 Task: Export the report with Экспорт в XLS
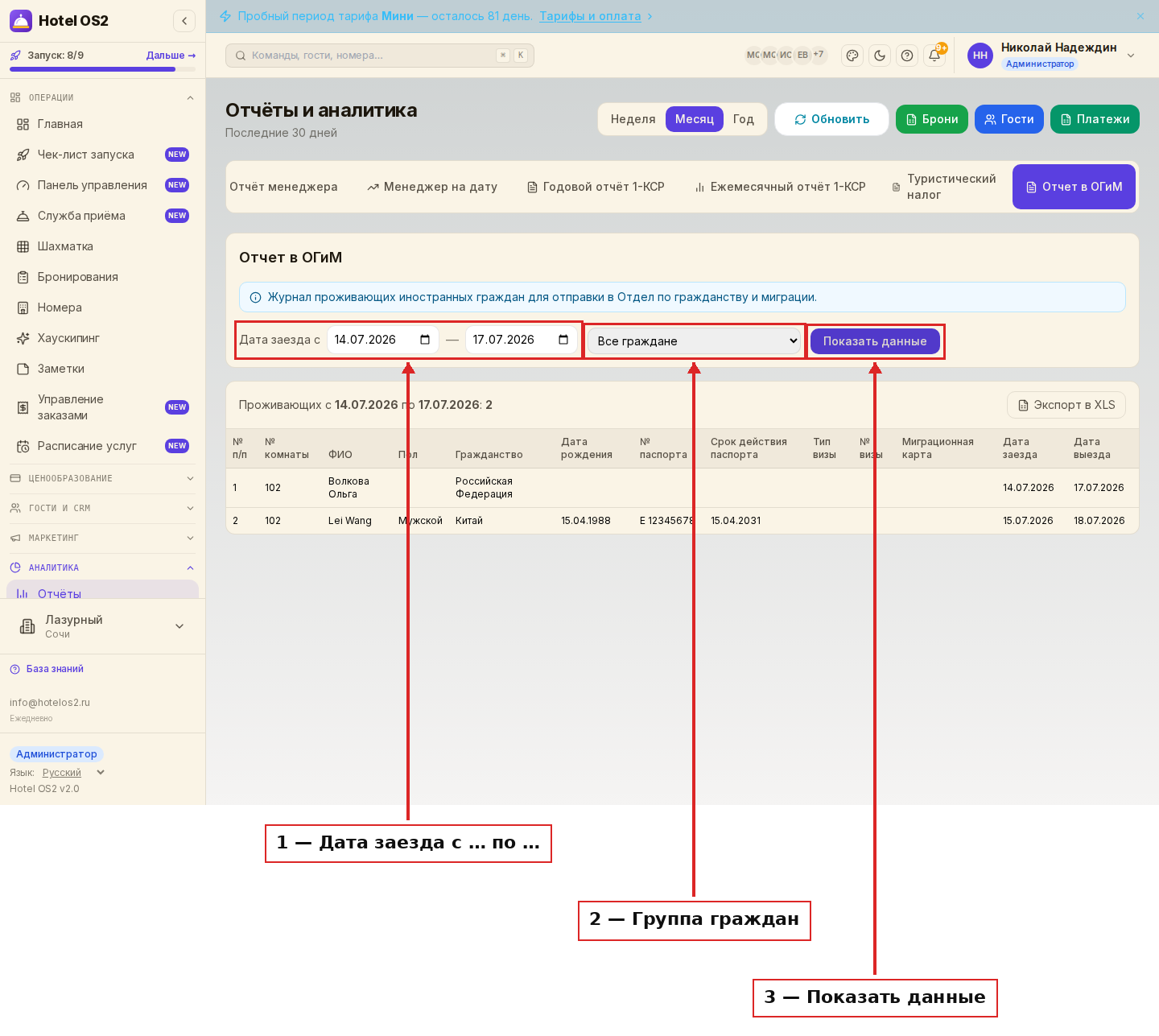pyautogui.click(x=1066, y=405)
